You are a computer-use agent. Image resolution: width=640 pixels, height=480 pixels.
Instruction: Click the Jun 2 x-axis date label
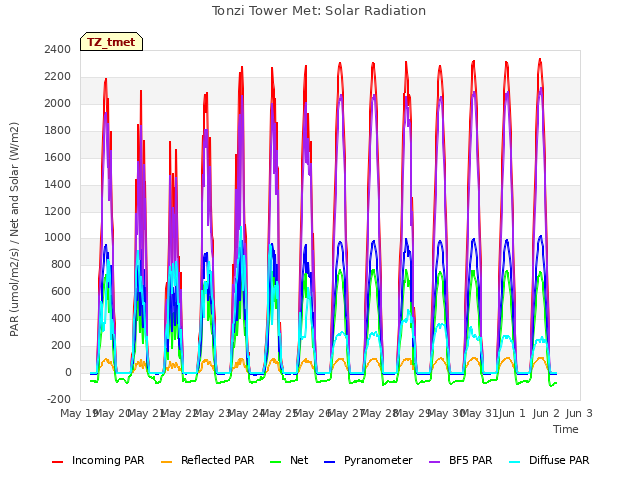click(546, 413)
